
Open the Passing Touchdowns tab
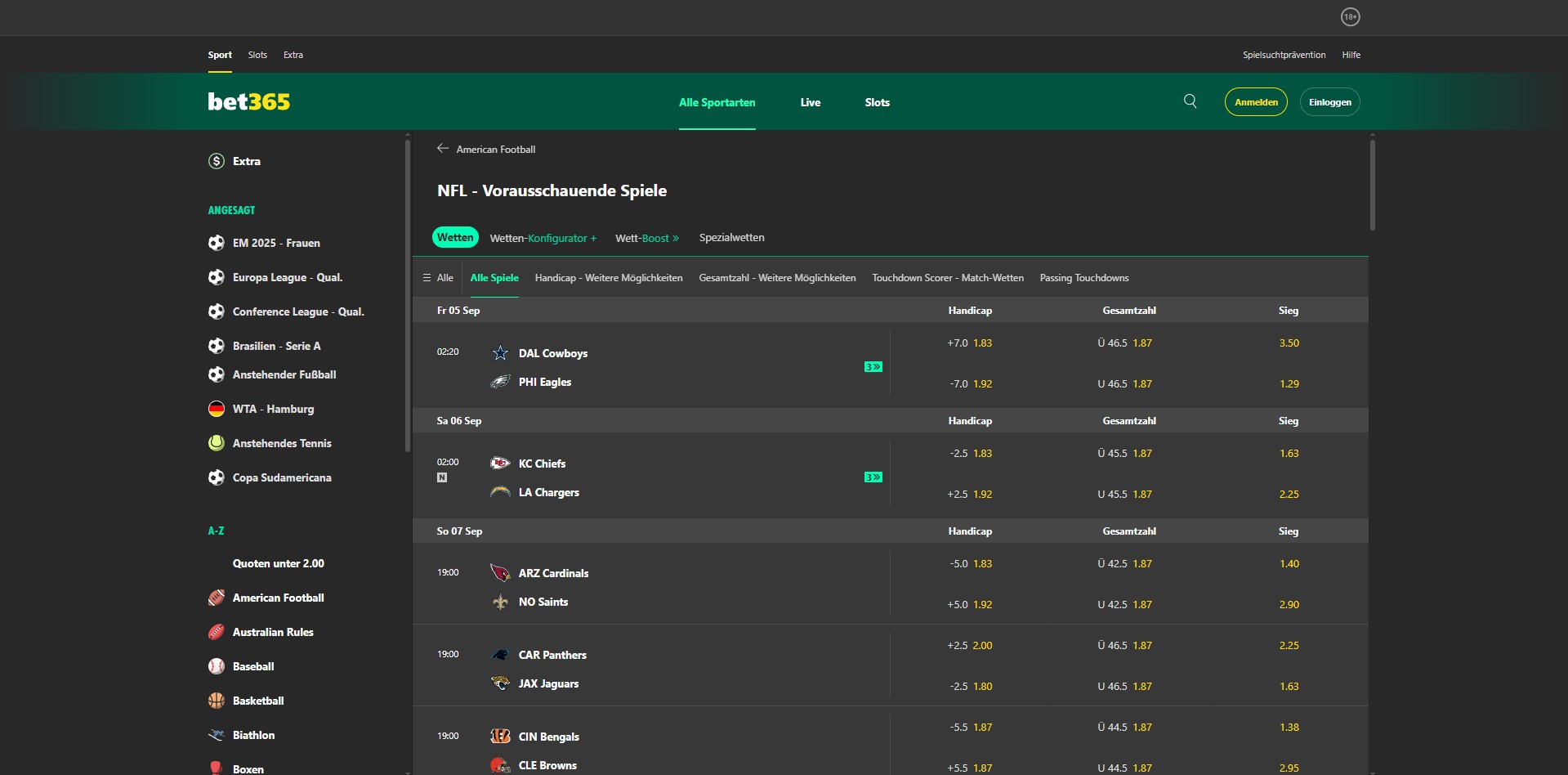[1083, 278]
